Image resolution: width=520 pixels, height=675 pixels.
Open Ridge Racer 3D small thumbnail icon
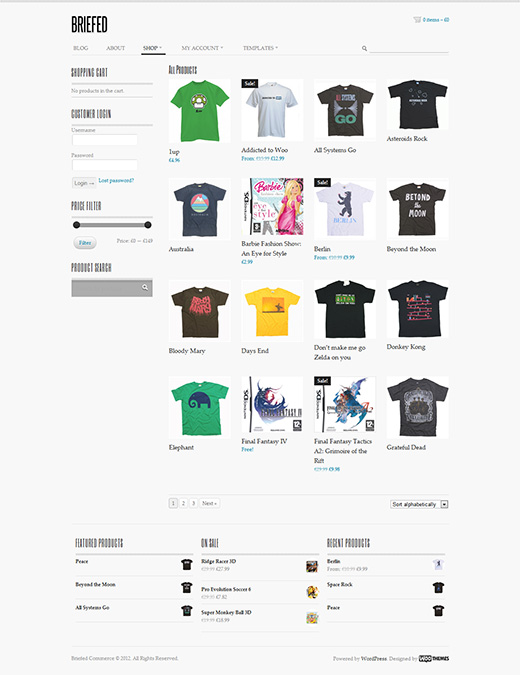(x=312, y=567)
